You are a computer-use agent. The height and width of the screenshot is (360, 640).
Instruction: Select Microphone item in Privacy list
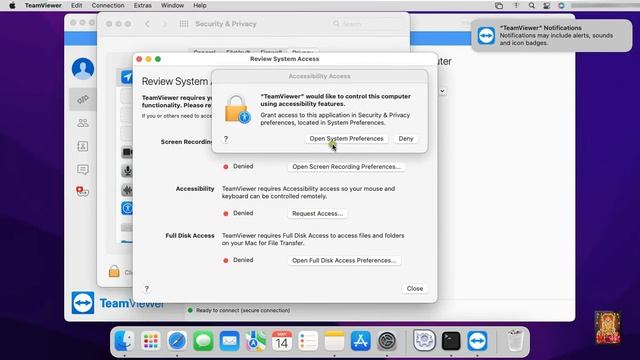(127, 171)
